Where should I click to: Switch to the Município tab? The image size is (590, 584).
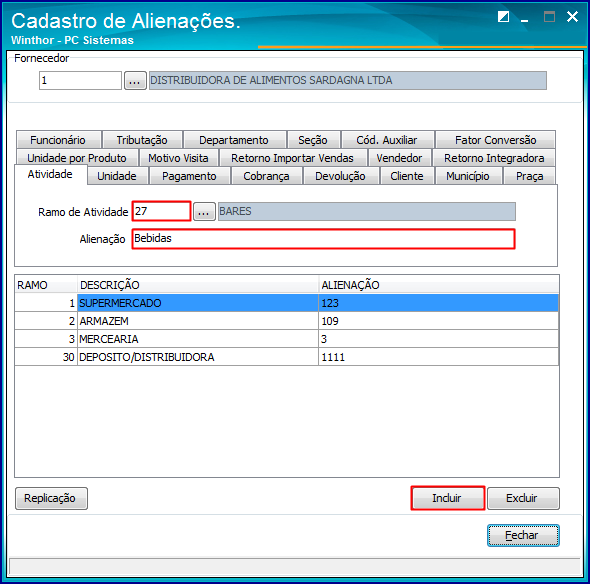pos(468,176)
